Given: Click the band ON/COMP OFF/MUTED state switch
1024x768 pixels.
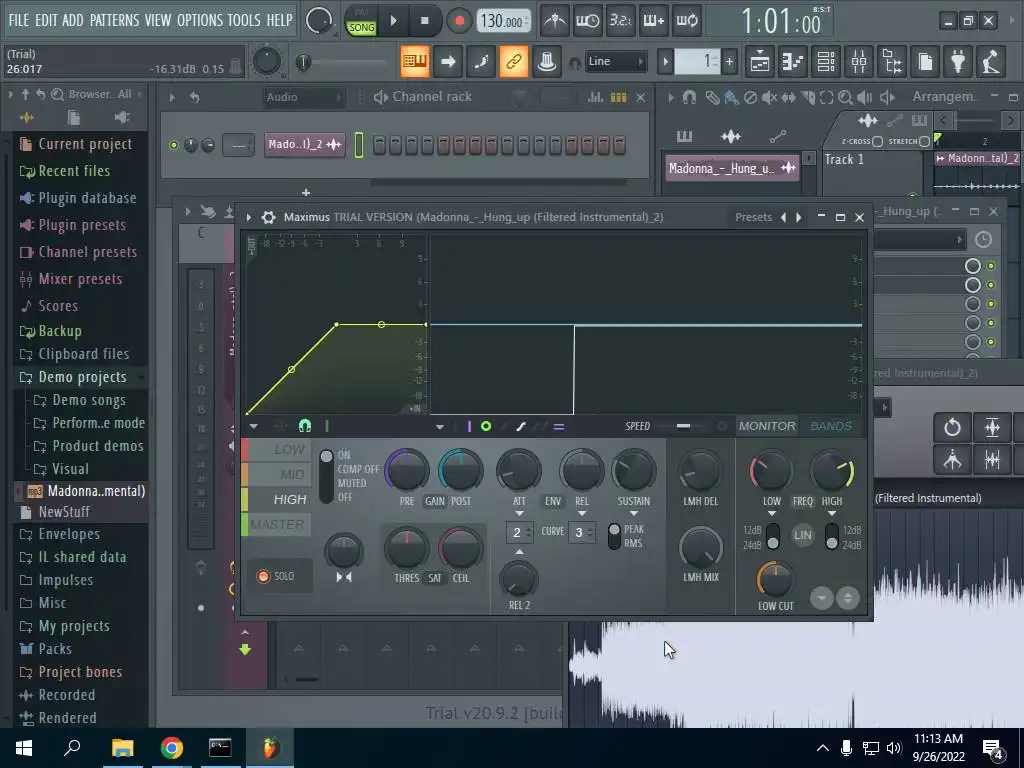Looking at the screenshot, I should pyautogui.click(x=326, y=476).
